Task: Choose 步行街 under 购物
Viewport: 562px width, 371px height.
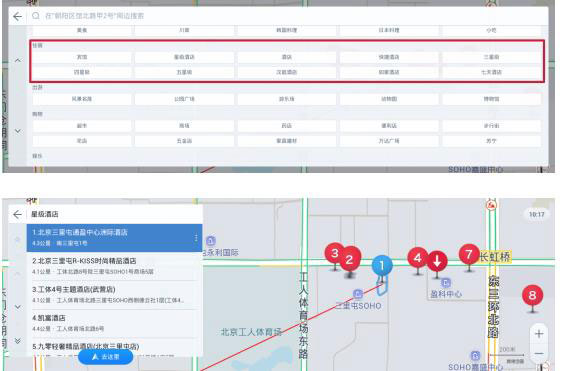Action: pos(491,126)
